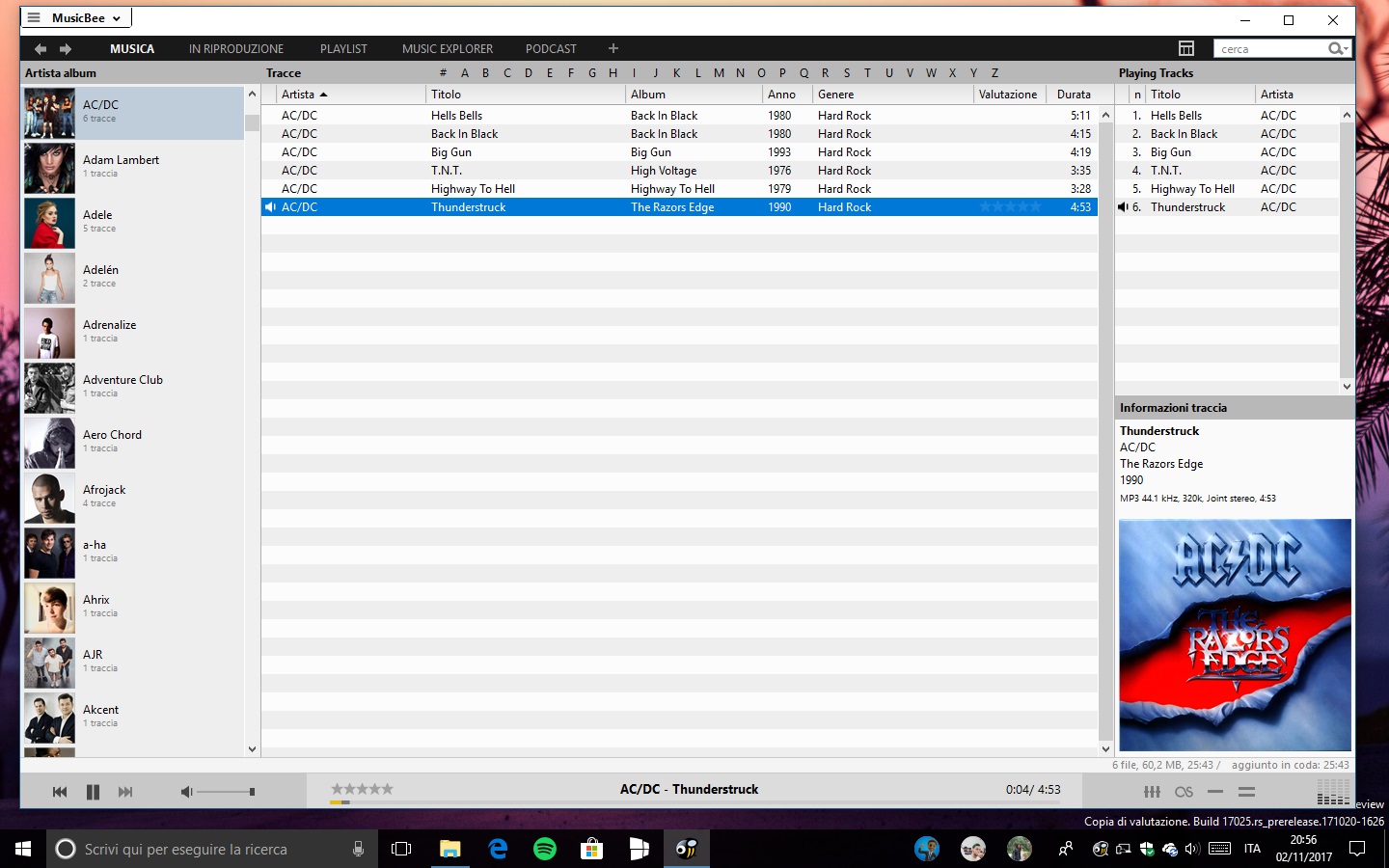Select the Hells Bells track row
Viewport: 1389px width, 868px height.
tap(679, 115)
